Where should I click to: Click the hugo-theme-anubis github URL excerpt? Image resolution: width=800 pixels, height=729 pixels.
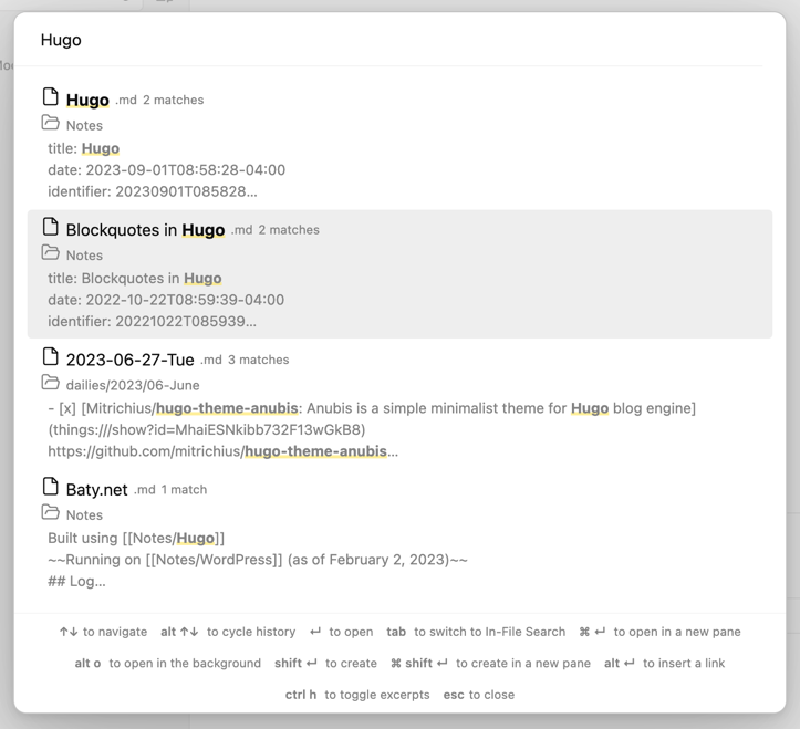pyautogui.click(x=223, y=451)
